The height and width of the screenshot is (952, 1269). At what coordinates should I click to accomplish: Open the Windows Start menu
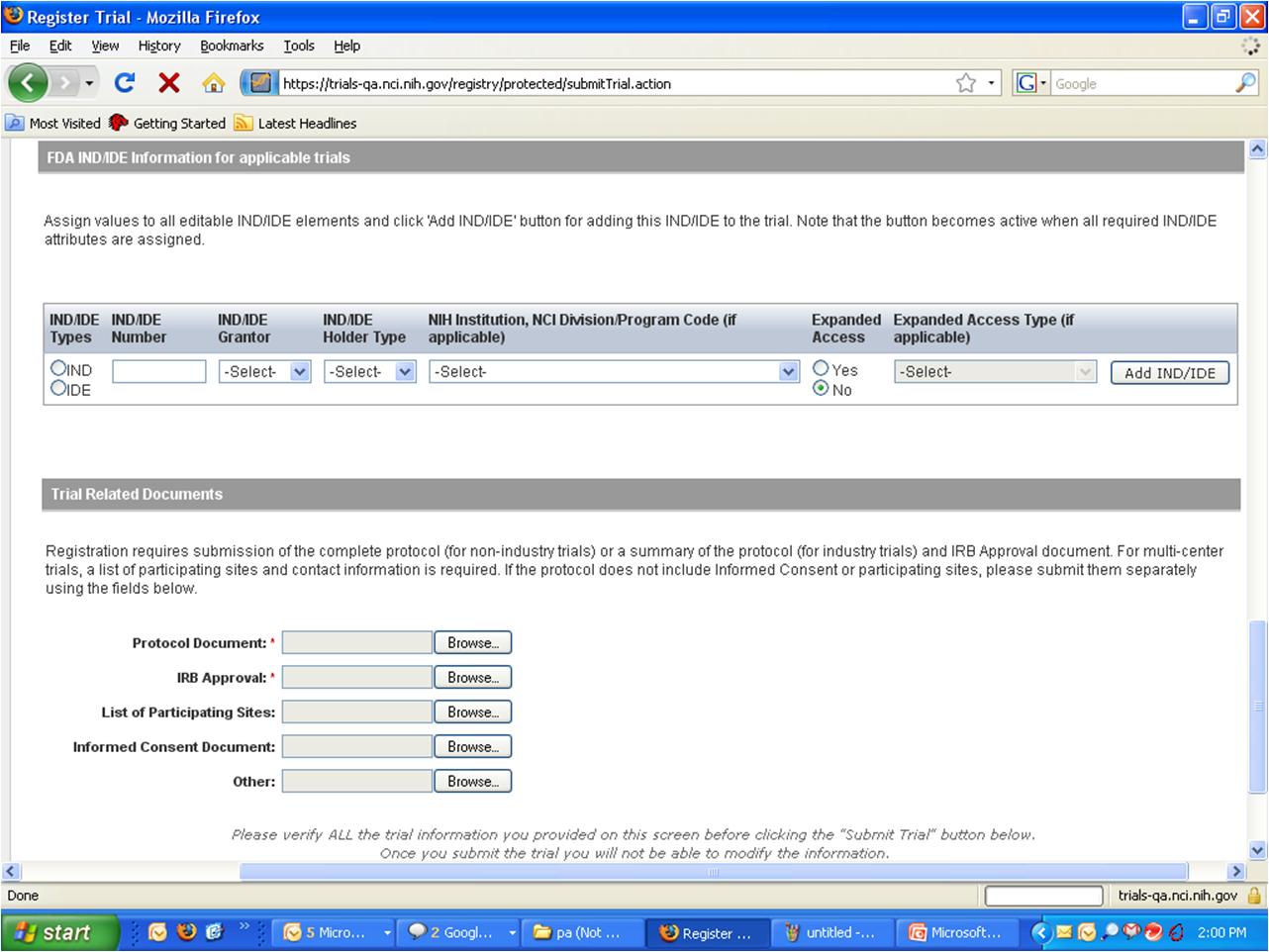point(57,932)
